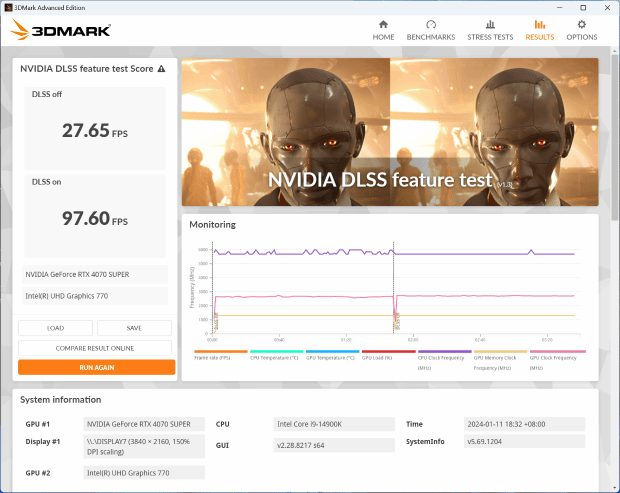
Task: Select the HOME tab label
Action: coord(383,37)
